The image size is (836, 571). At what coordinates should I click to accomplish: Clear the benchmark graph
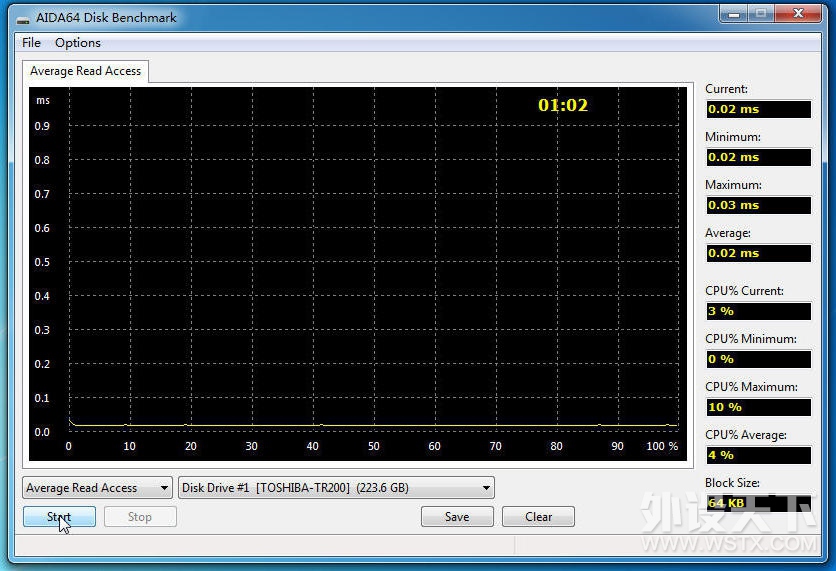[x=538, y=517]
